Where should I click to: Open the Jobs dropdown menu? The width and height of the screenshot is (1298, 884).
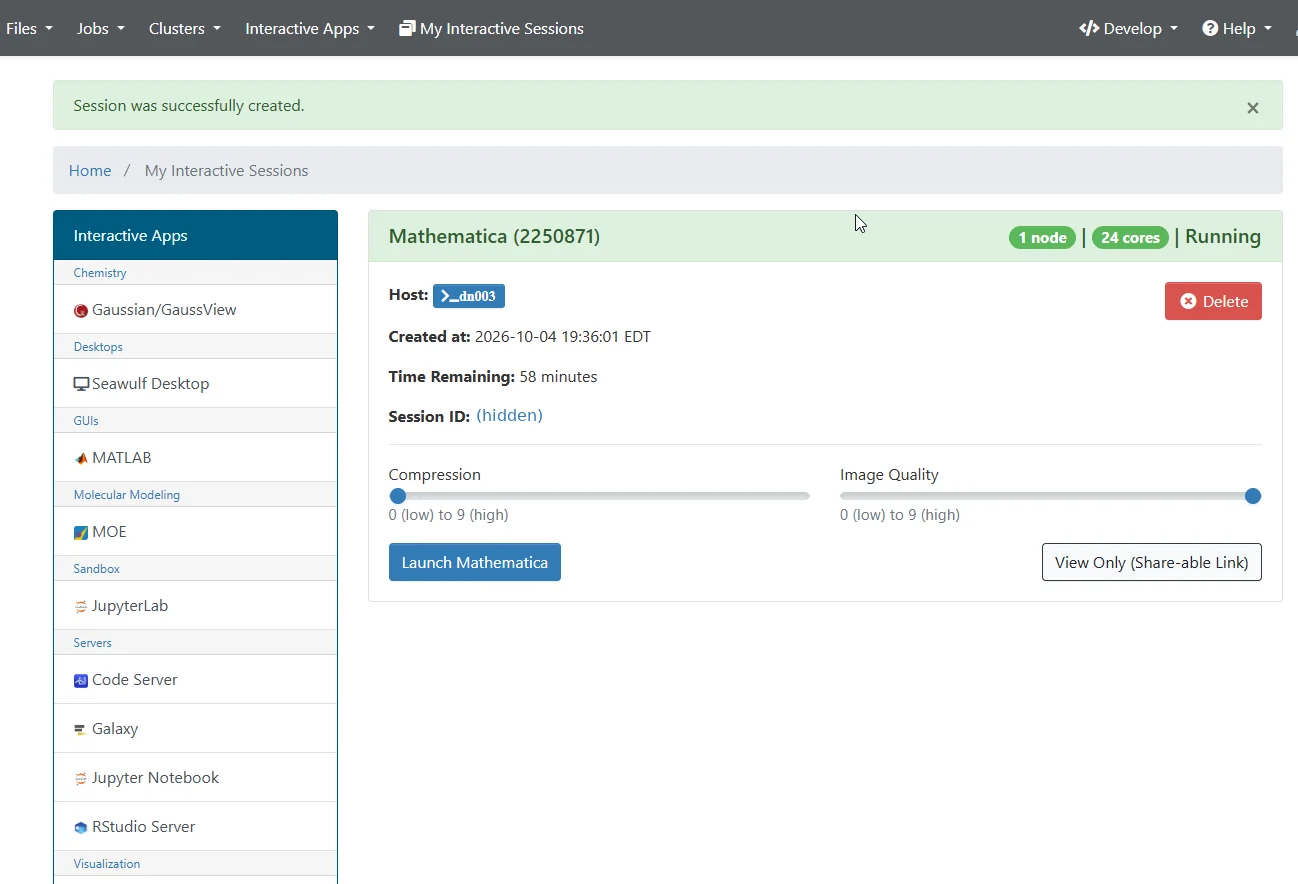(x=101, y=28)
